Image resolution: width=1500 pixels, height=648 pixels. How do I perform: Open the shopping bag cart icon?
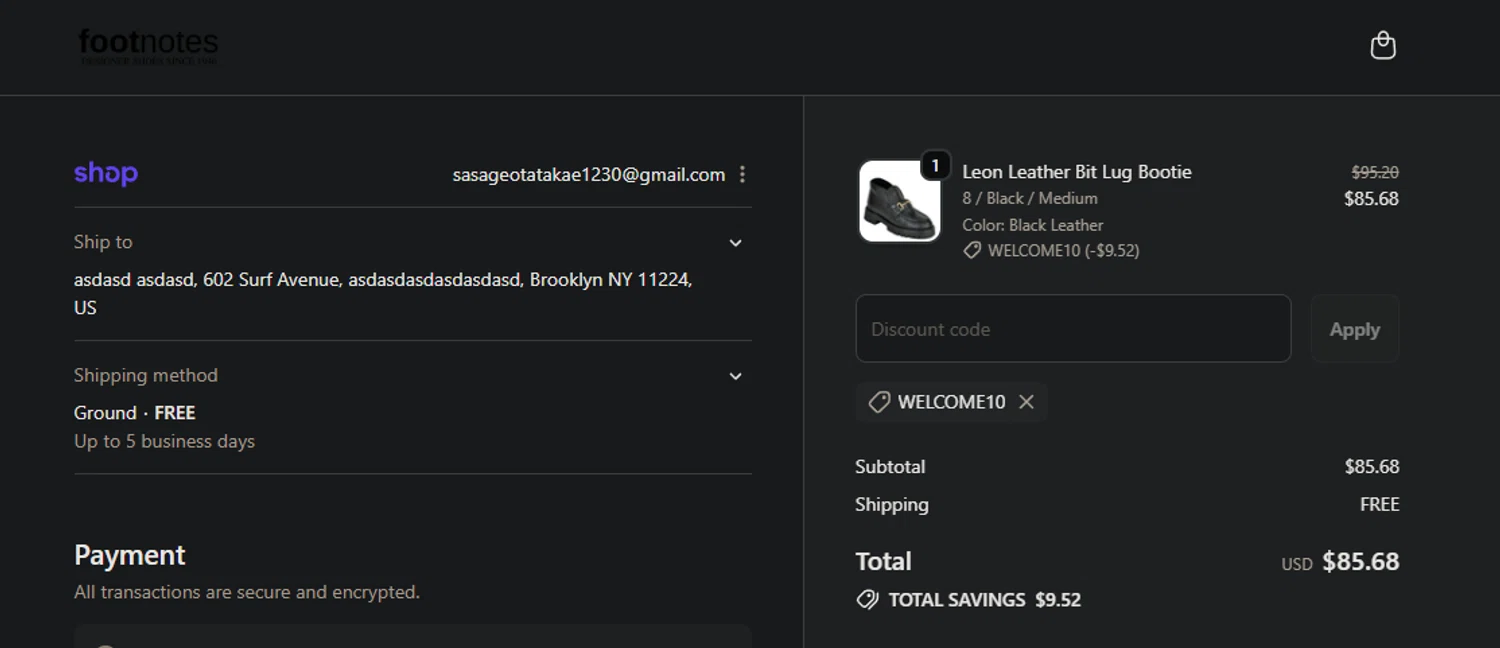coord(1383,45)
